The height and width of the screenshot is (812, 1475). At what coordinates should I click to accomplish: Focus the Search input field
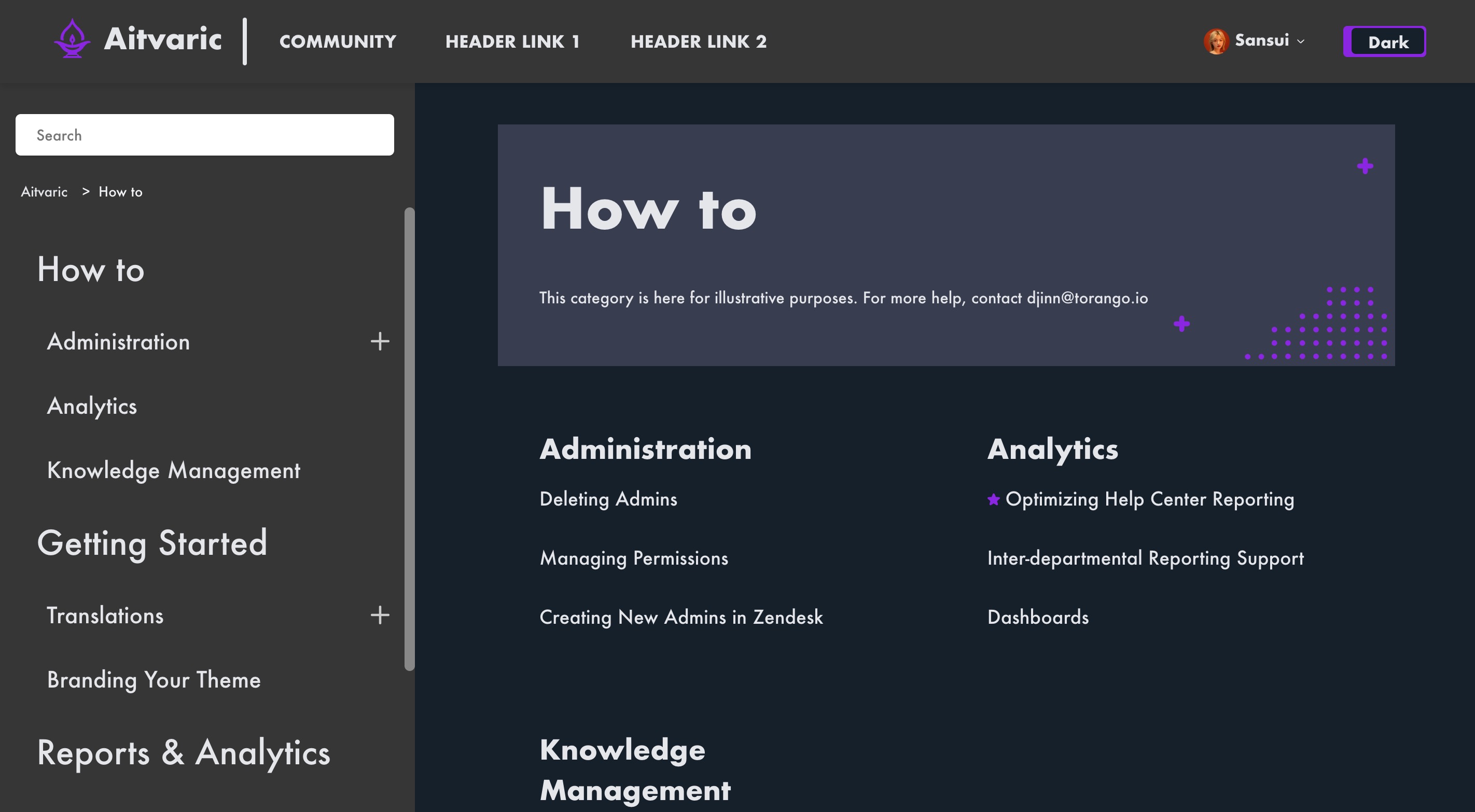click(204, 135)
